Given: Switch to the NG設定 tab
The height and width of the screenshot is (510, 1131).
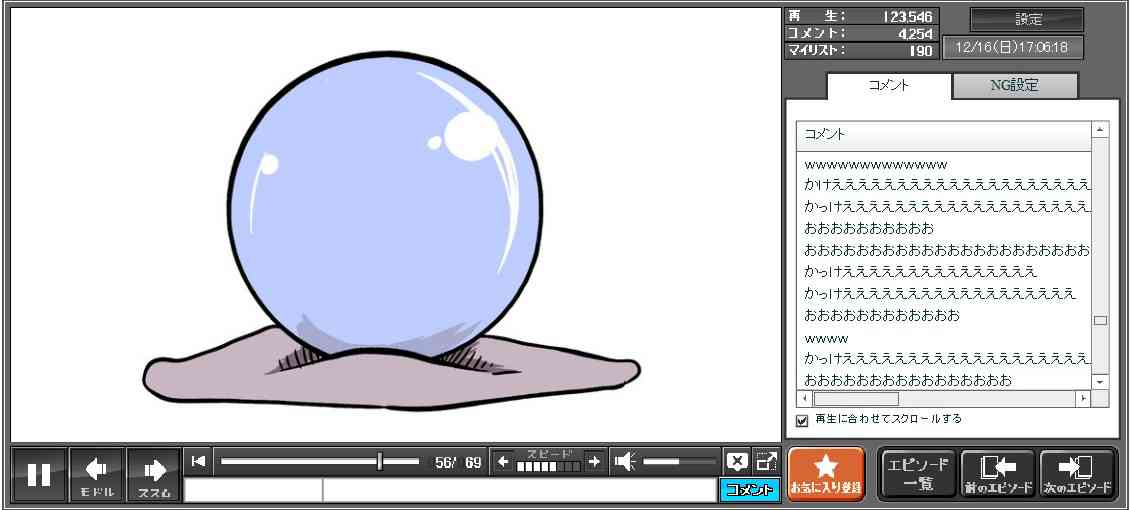Looking at the screenshot, I should tap(1014, 86).
